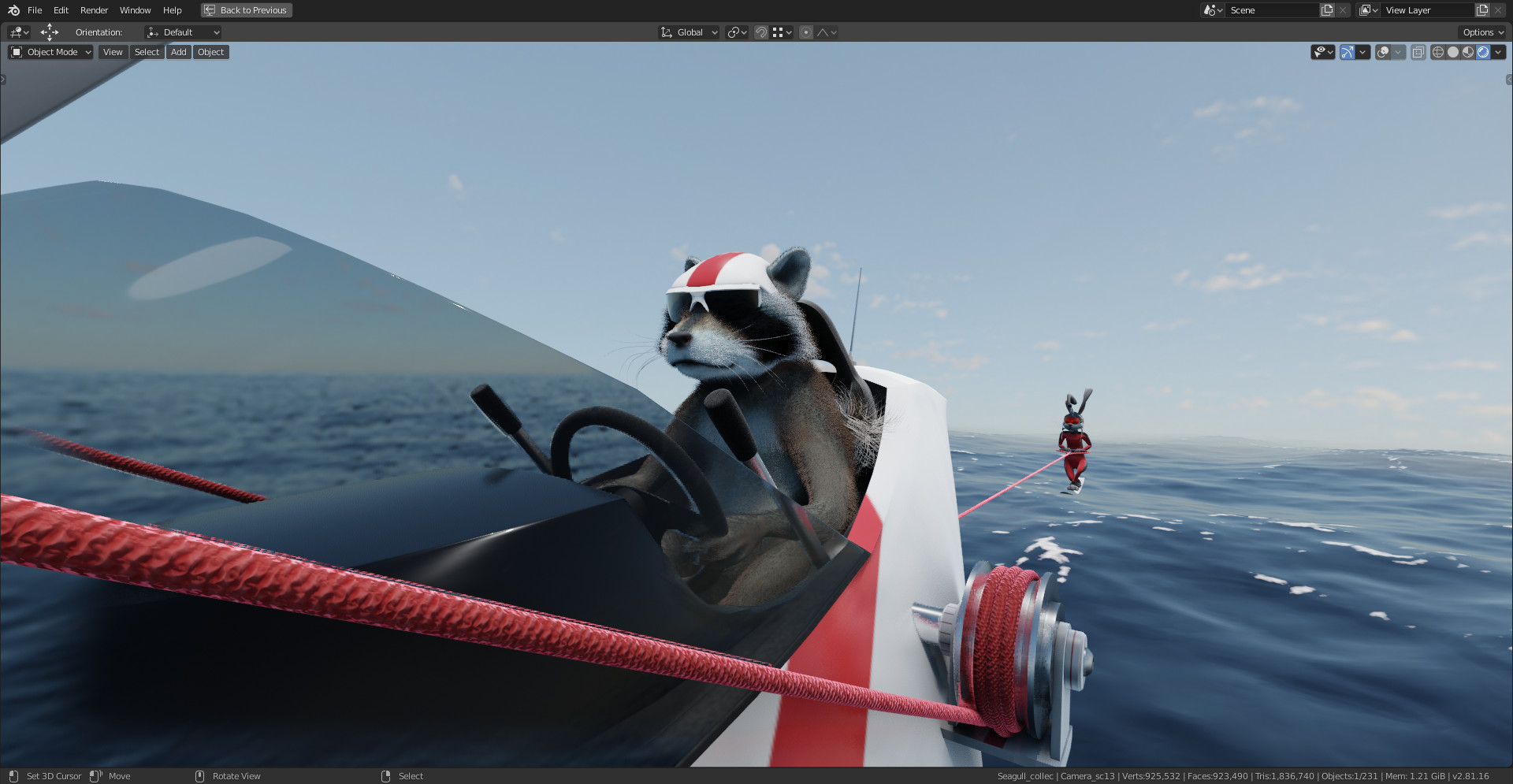The height and width of the screenshot is (784, 1513).
Task: Click the Move tool icon in header
Action: point(50,32)
